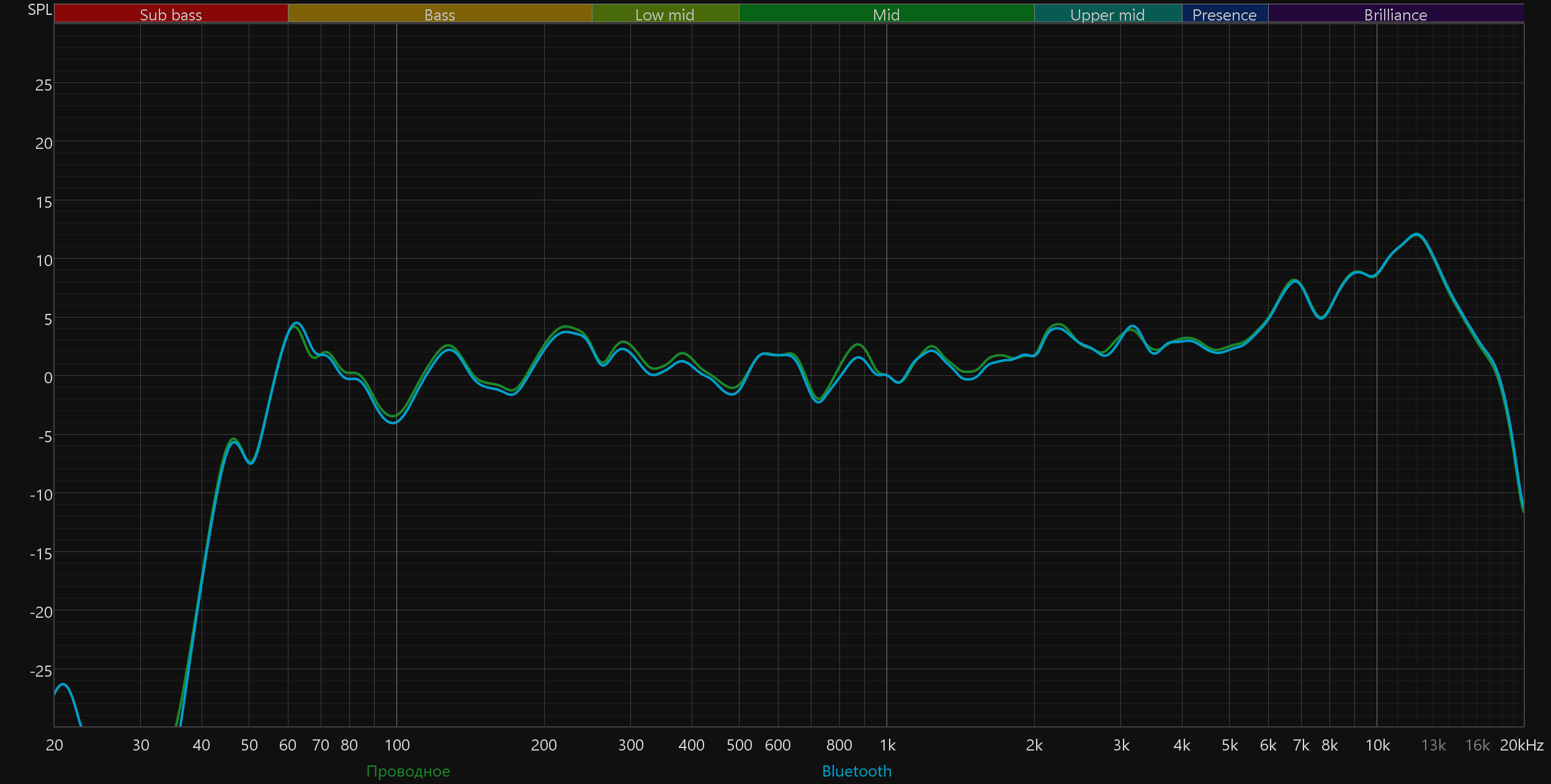Click the -25 dB scale label

(41, 671)
